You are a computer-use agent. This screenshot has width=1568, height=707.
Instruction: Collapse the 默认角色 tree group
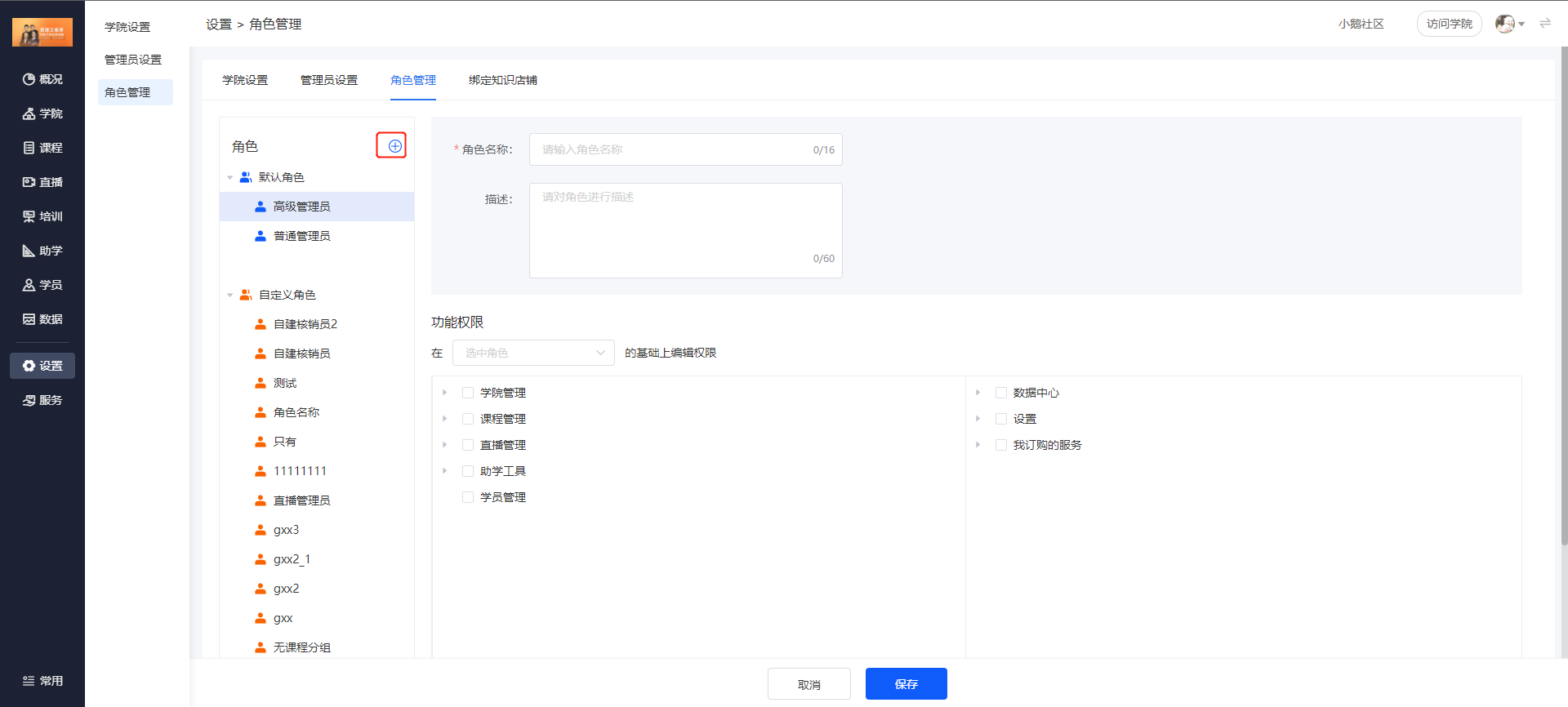click(230, 177)
